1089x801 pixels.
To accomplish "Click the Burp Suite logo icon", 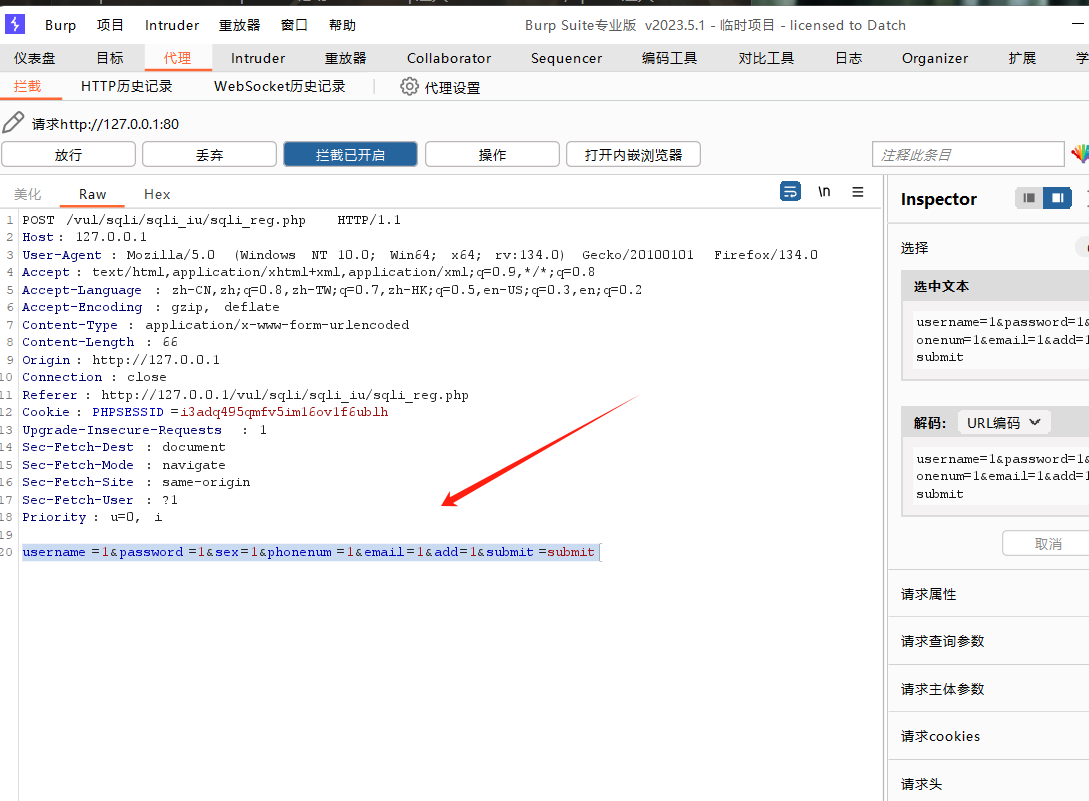I will [x=15, y=24].
